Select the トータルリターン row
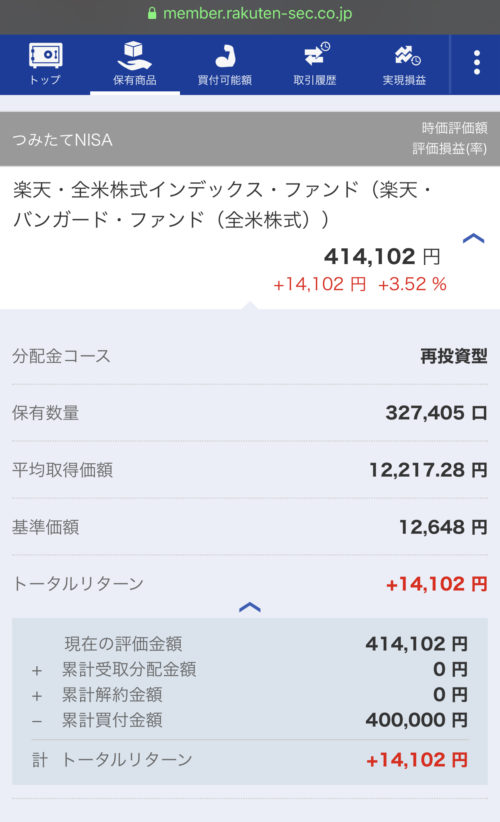This screenshot has width=500, height=822. pos(250,583)
